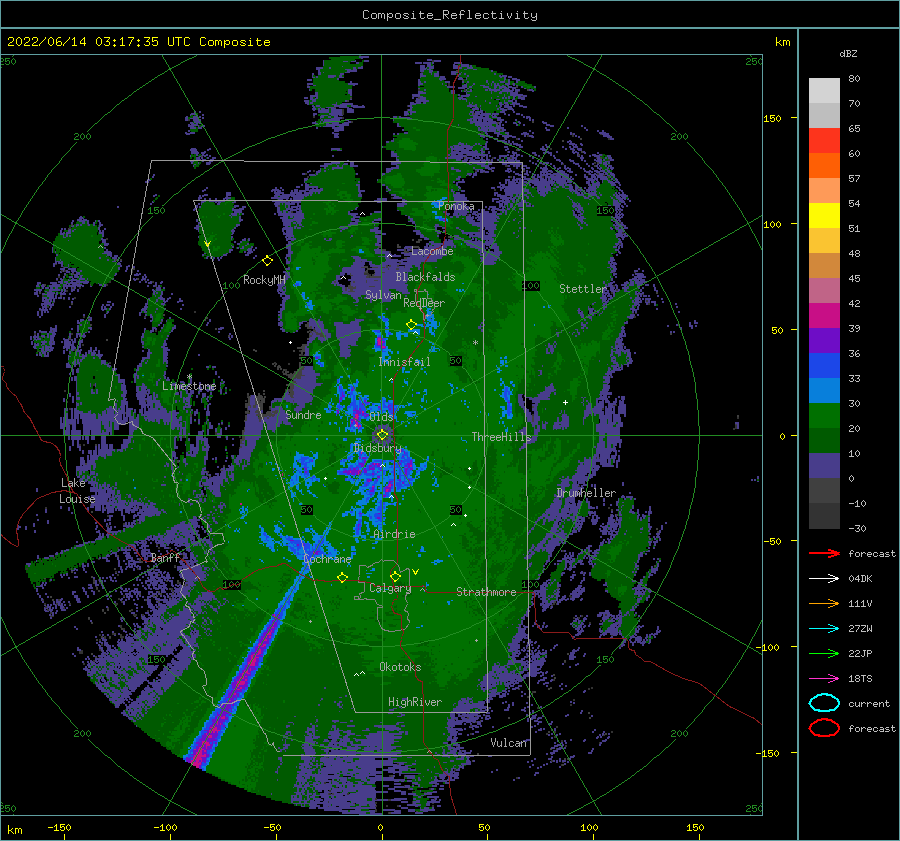This screenshot has height=841, width=900.
Task: Click the orange 111V arrow icon
Action: pyautogui.click(x=824, y=603)
